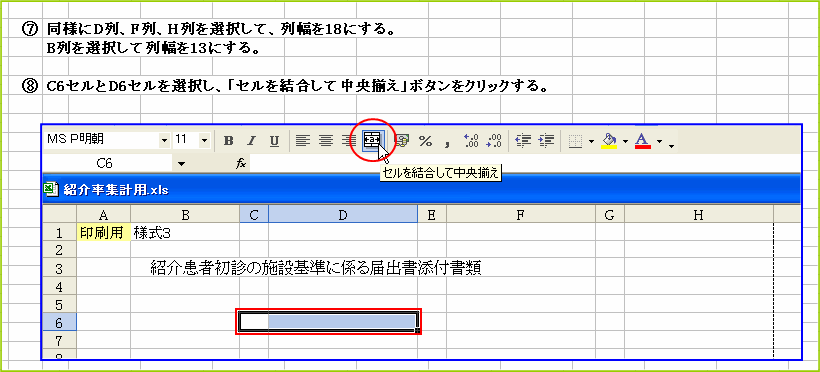Select row 6 header
820x372 pixels.
(59, 323)
